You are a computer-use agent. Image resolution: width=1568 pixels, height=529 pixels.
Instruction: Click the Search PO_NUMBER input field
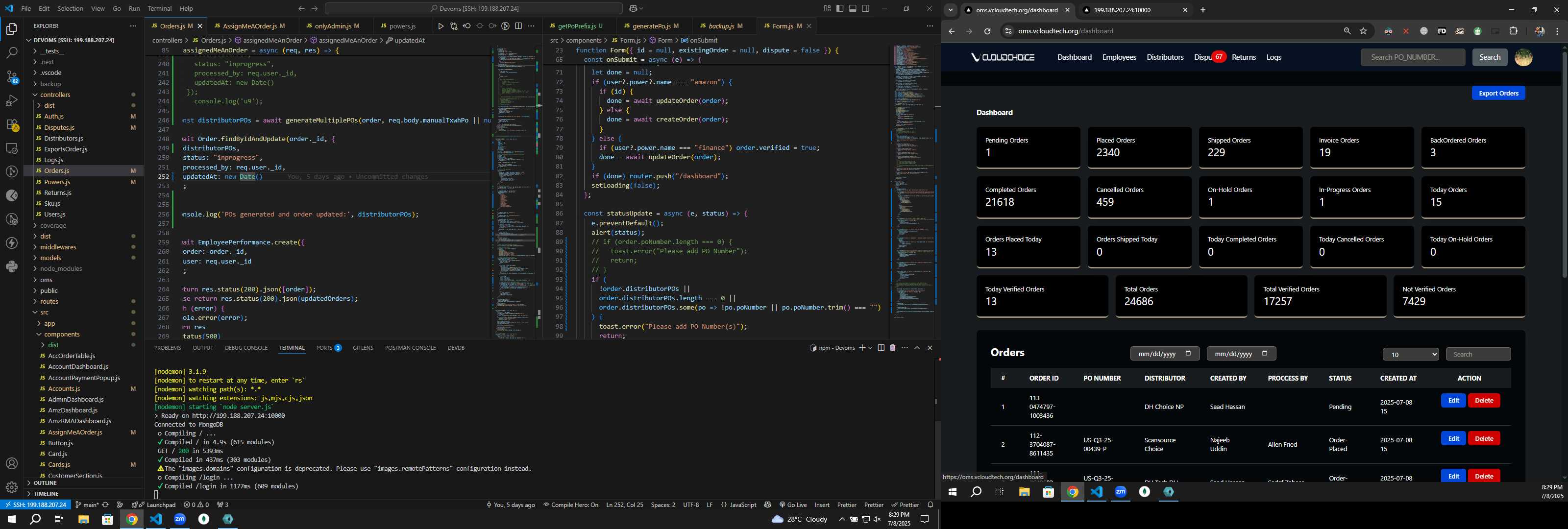(x=1412, y=57)
